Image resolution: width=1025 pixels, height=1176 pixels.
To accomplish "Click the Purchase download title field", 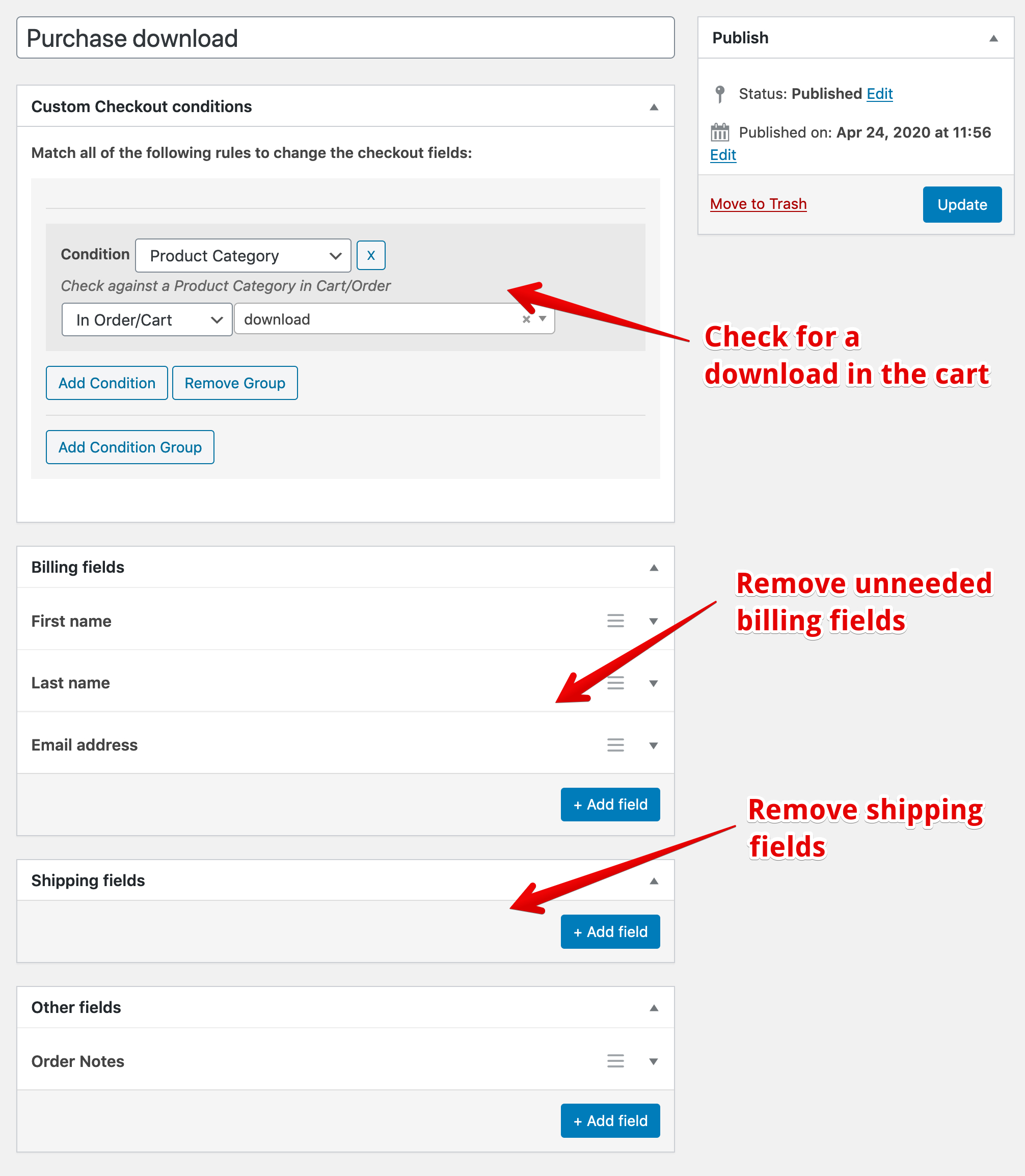I will [x=345, y=38].
